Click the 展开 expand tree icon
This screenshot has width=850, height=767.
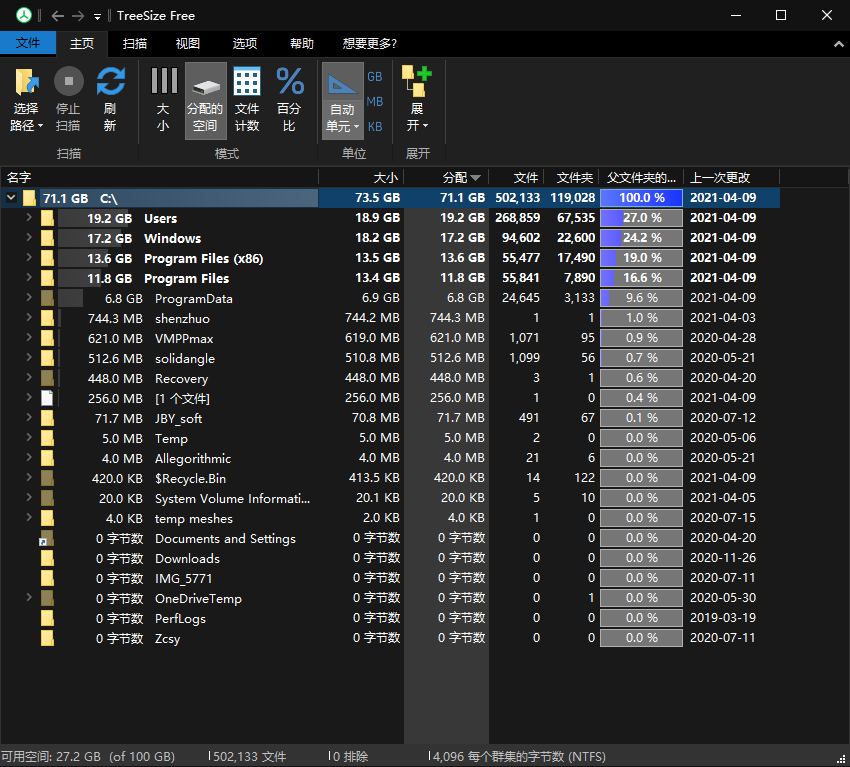click(416, 82)
